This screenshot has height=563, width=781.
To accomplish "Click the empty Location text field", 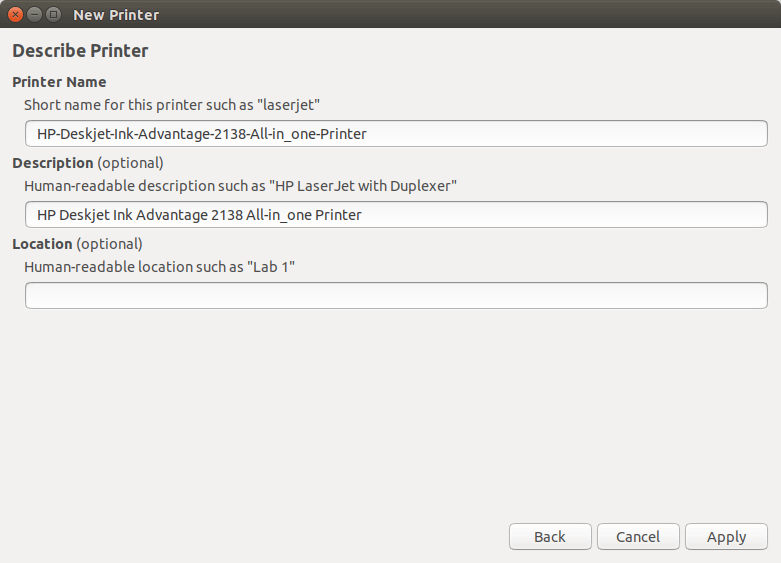I will 396,295.
